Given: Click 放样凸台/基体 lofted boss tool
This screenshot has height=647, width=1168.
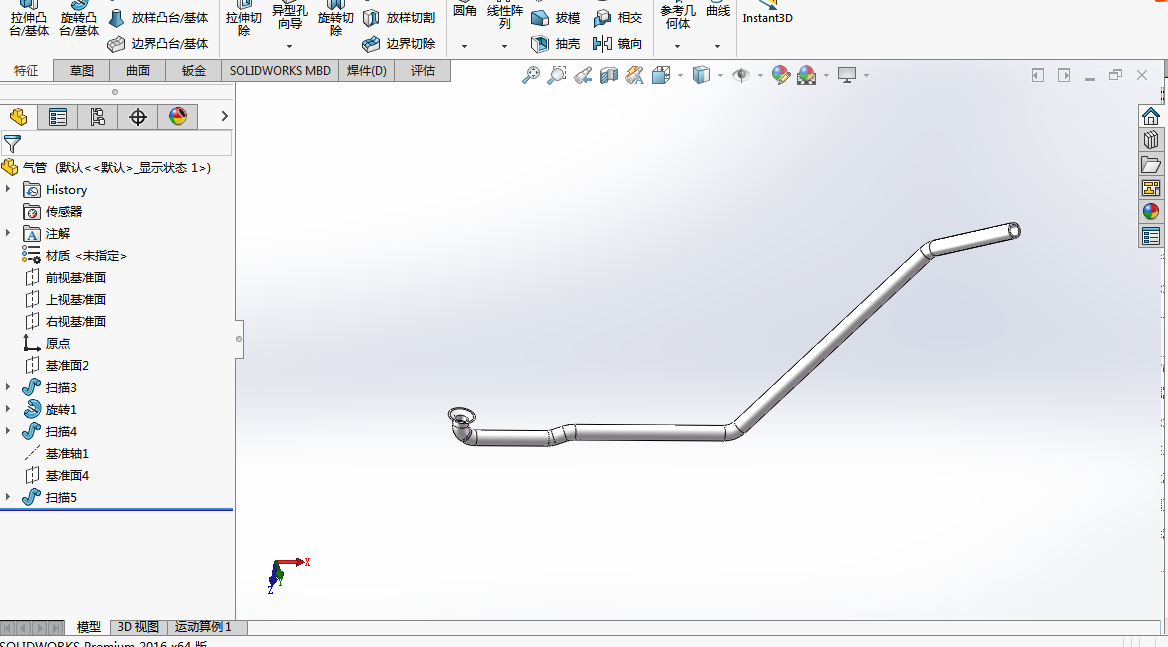Looking at the screenshot, I should [x=158, y=18].
